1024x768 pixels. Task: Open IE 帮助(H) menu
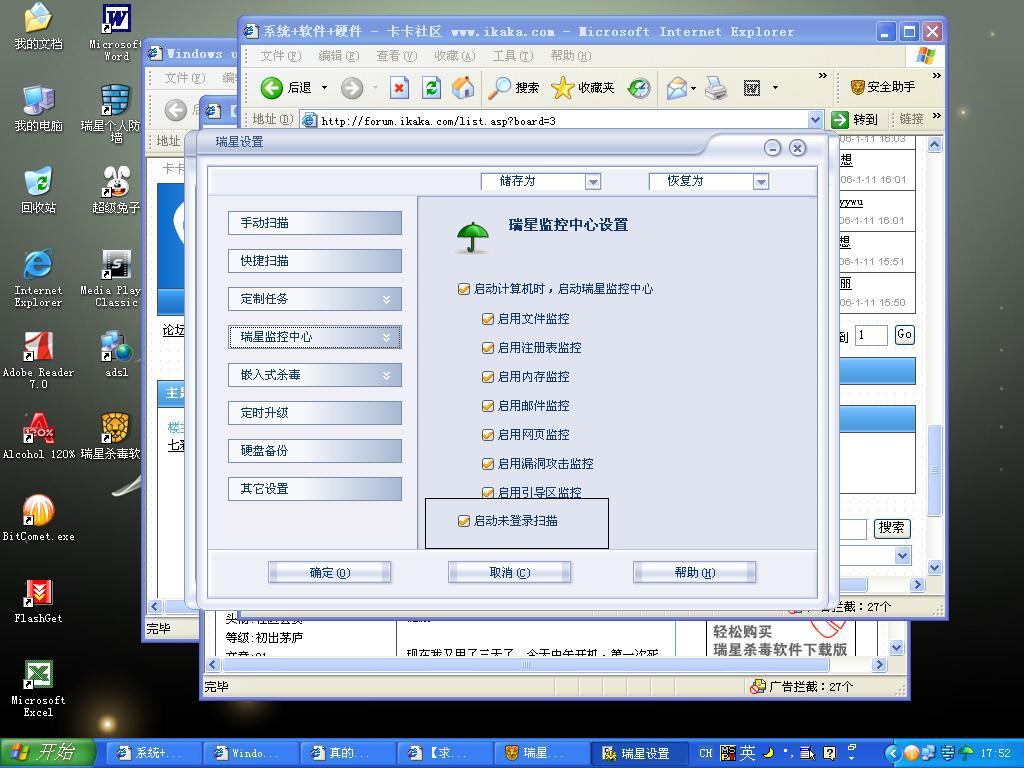[571, 56]
